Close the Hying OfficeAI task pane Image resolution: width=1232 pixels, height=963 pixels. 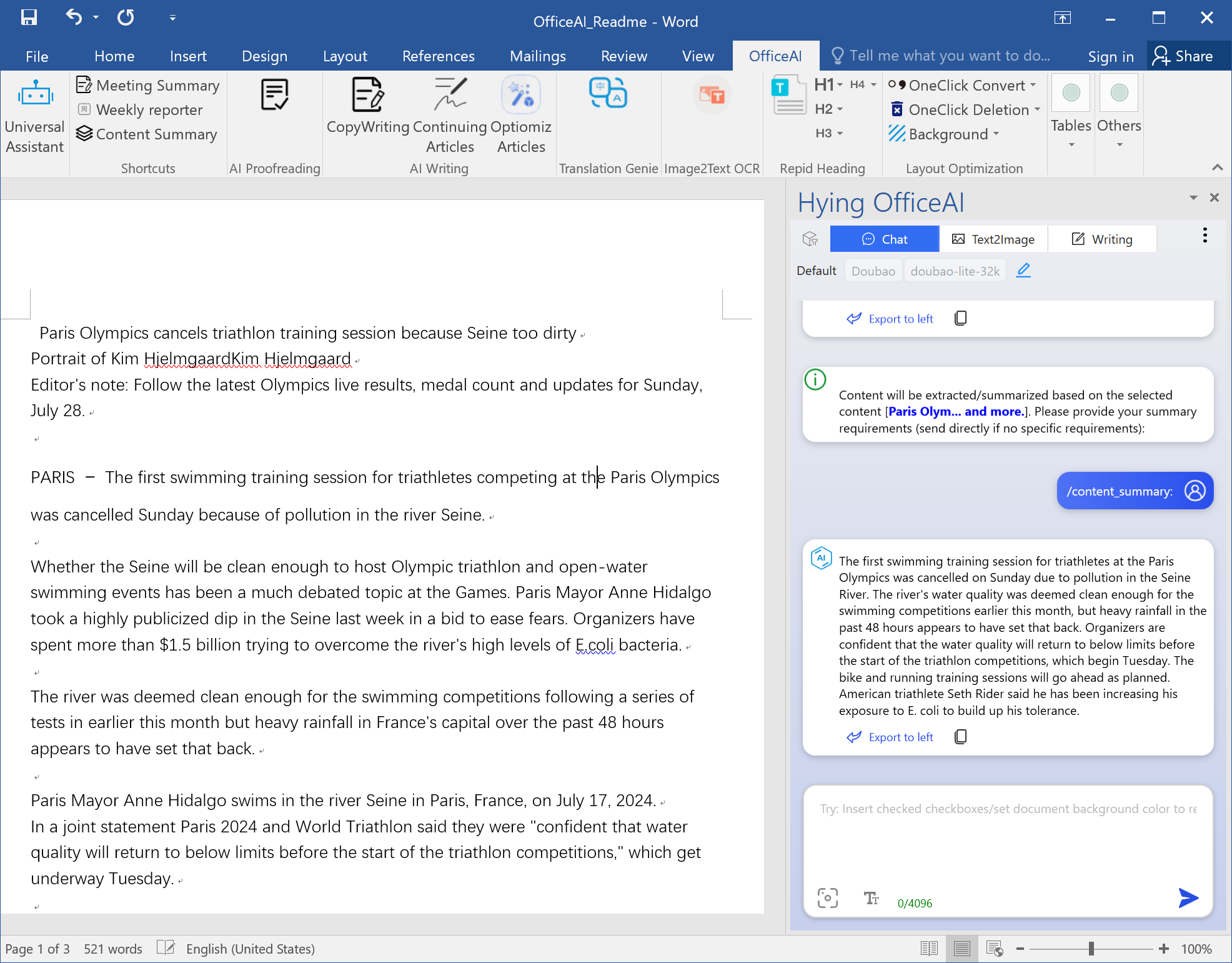coord(1215,197)
